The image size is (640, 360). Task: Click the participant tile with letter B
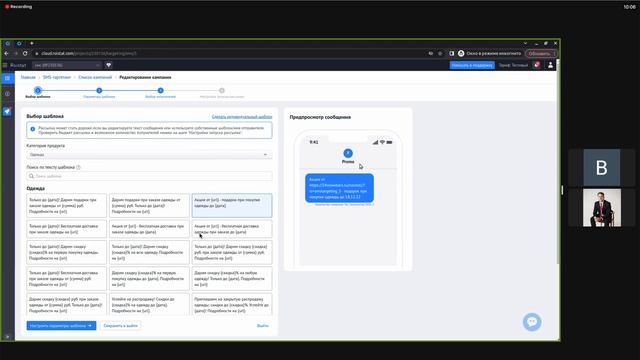coord(601,167)
